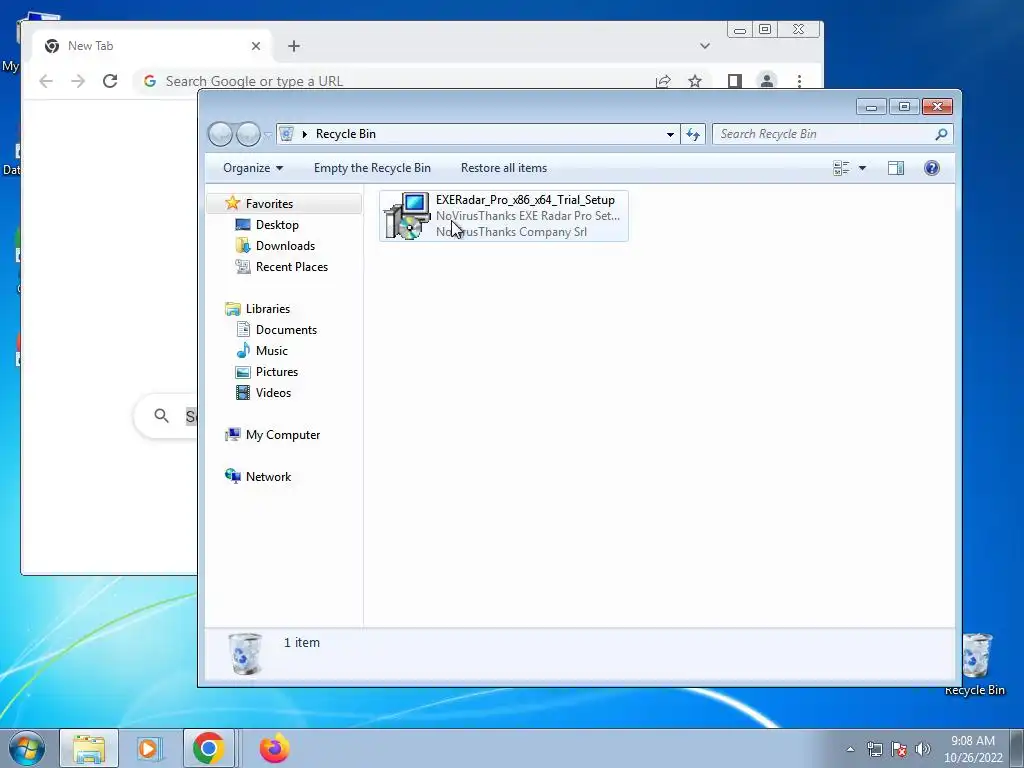Click Google search magnifier on New Tab page
This screenshot has width=1024, height=768.
[161, 415]
